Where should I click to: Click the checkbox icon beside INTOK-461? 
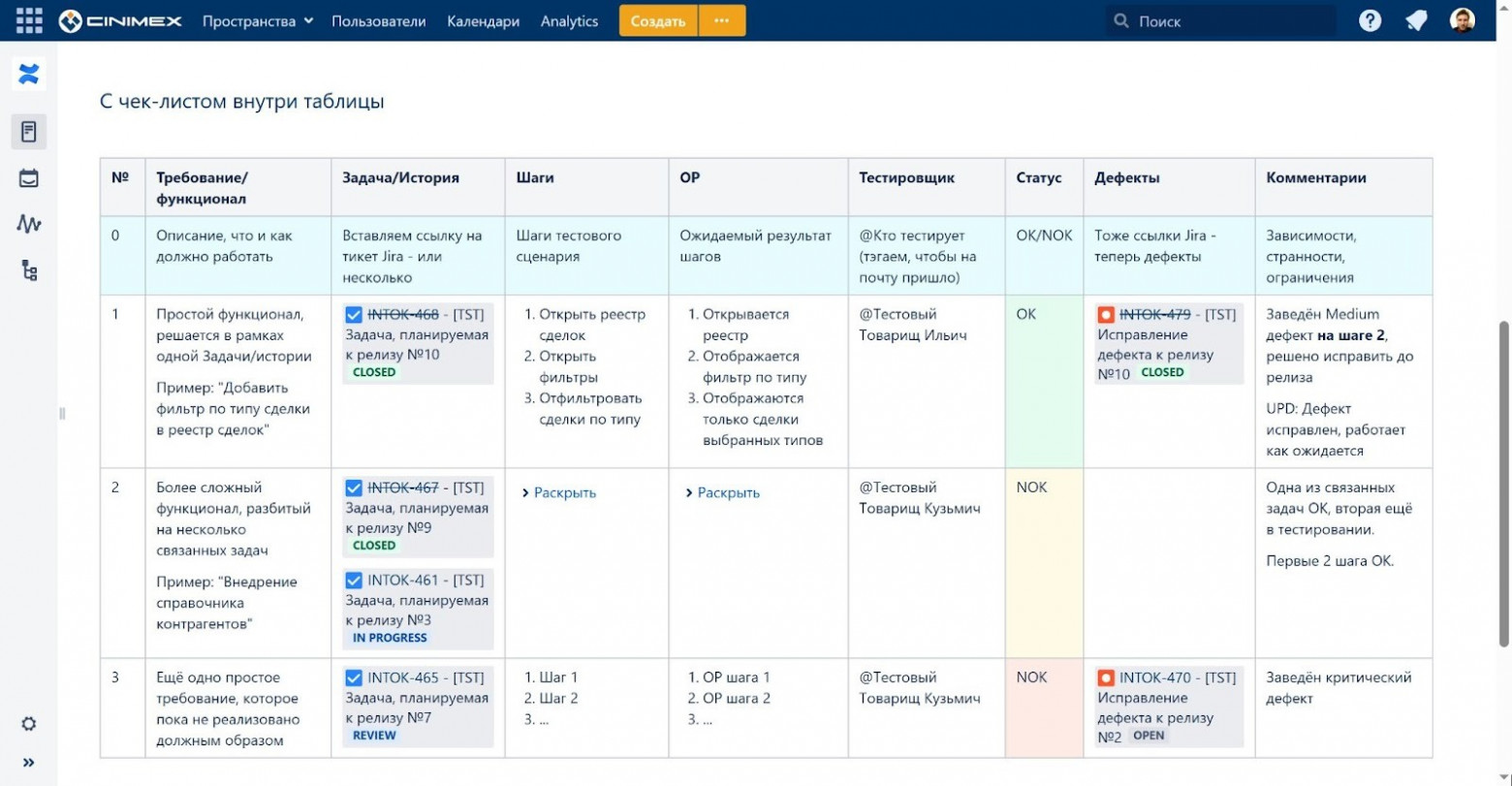click(354, 581)
